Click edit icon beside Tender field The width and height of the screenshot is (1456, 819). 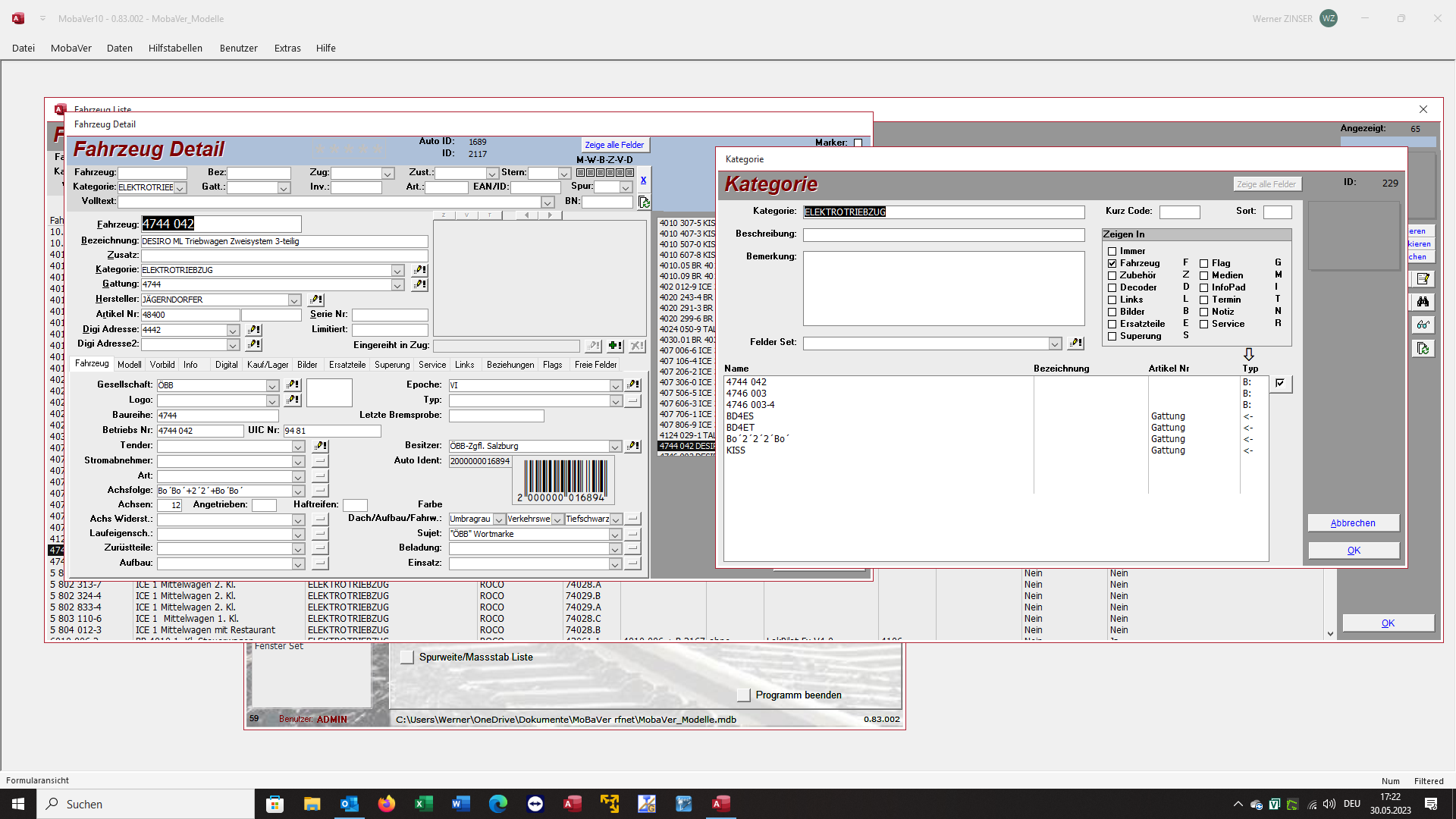[x=320, y=446]
